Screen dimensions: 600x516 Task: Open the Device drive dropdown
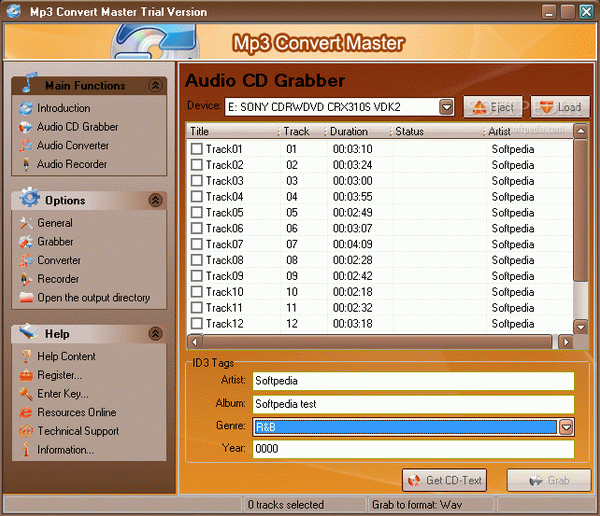pyautogui.click(x=446, y=107)
